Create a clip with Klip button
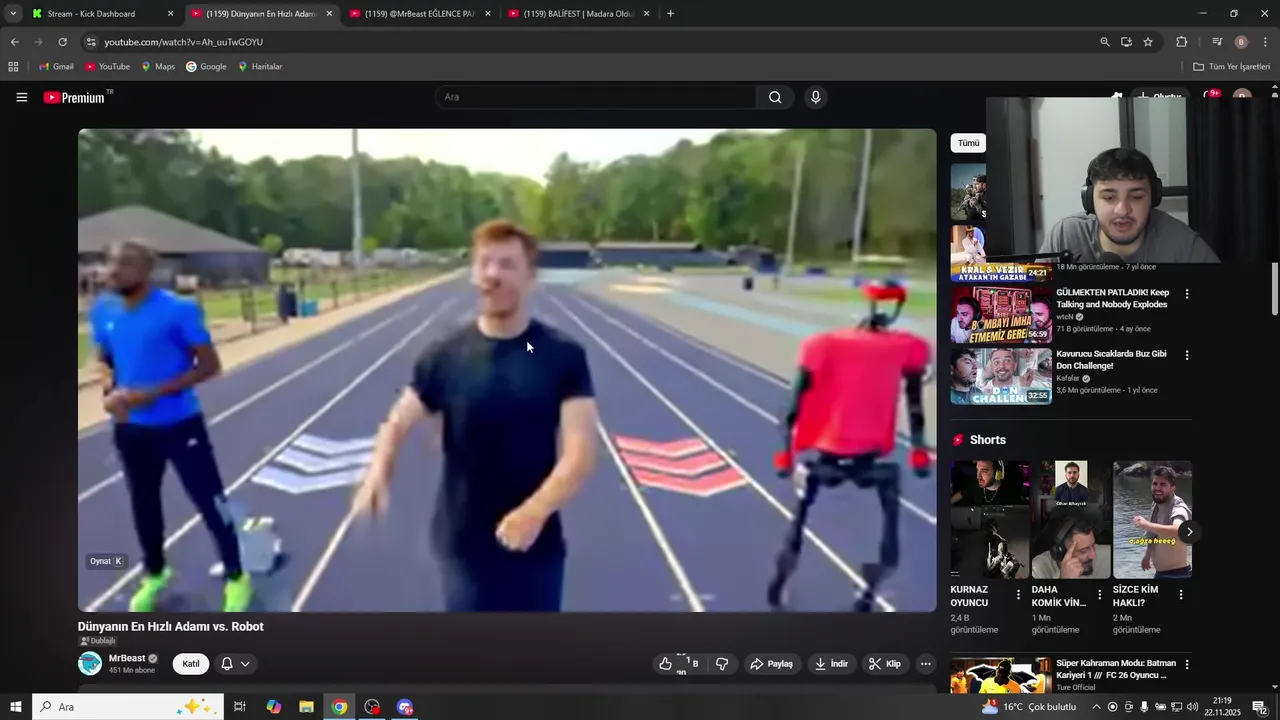 coord(885,664)
